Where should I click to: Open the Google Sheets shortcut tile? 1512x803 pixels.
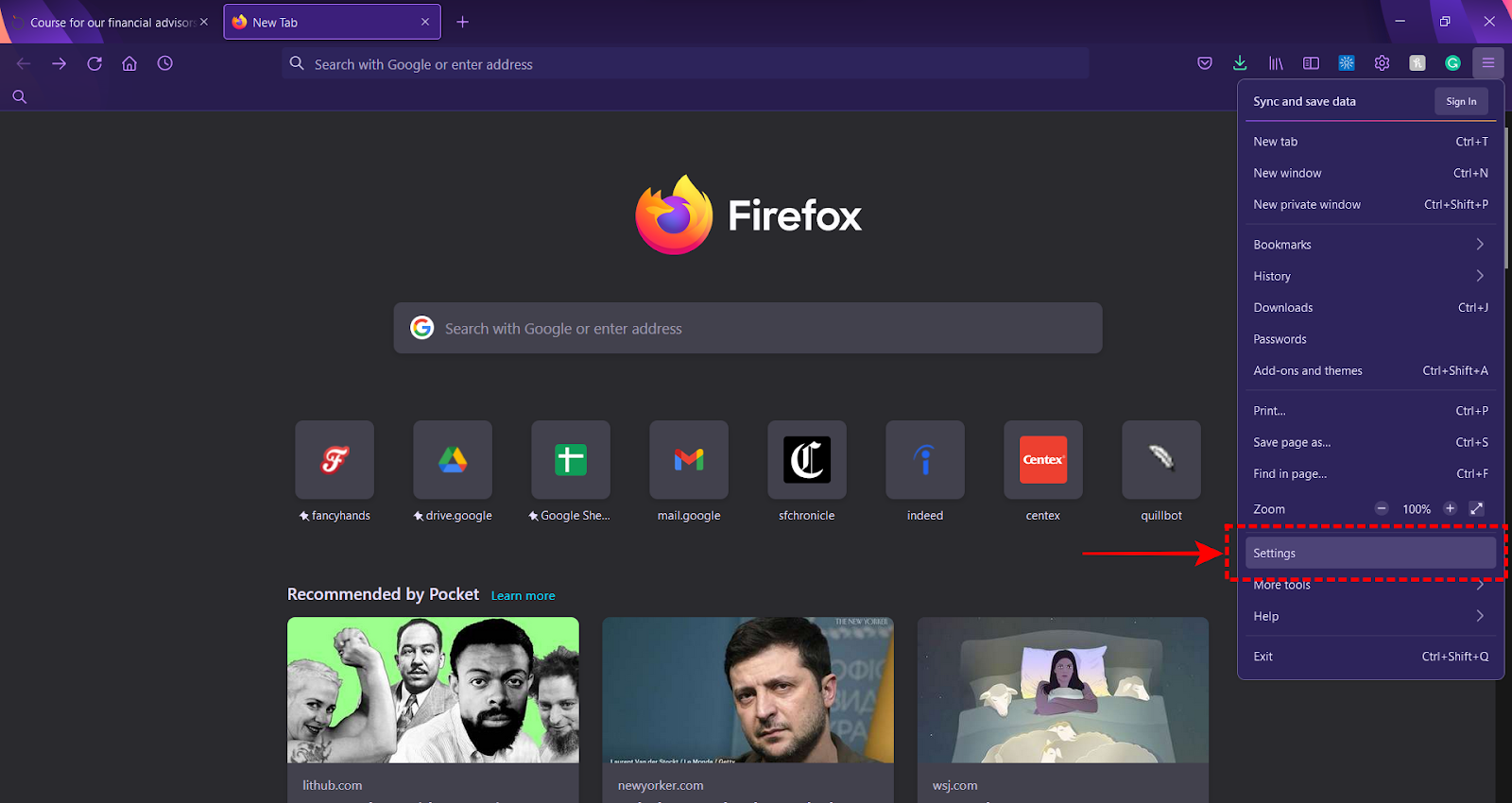[571, 460]
